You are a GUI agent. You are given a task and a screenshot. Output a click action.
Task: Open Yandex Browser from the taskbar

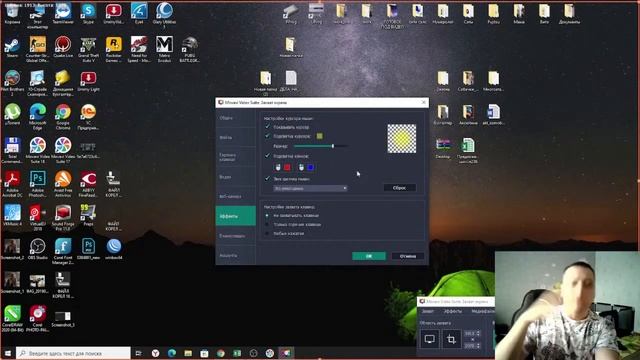(156, 353)
